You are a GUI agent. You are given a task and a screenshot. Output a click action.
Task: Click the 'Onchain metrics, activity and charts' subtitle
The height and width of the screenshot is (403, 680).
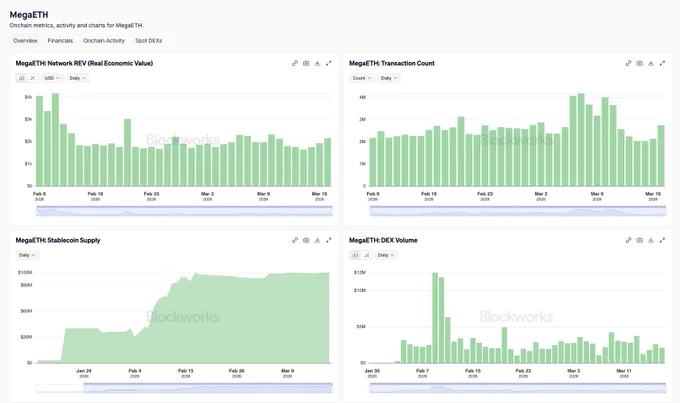tap(77, 26)
